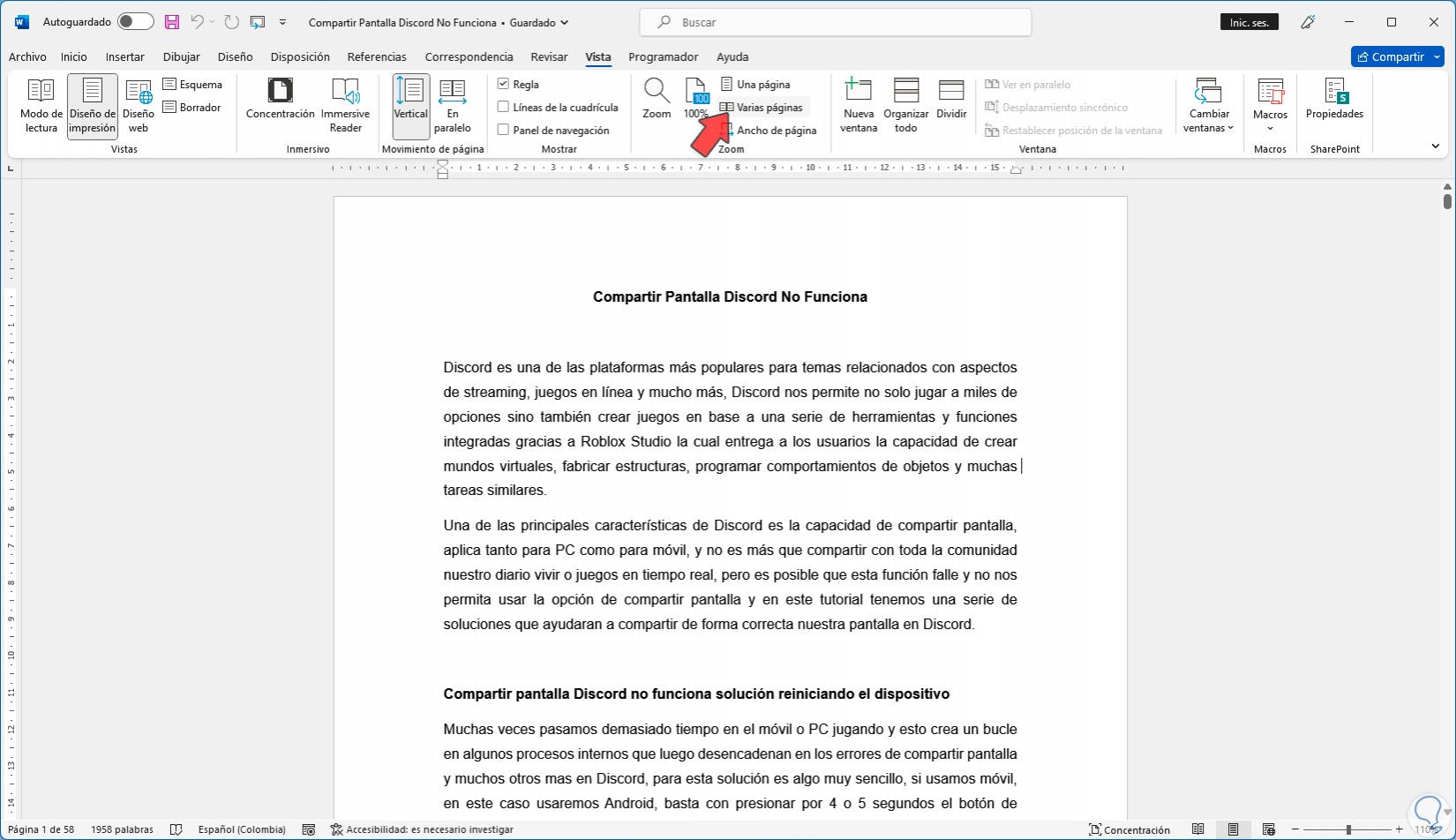The width and height of the screenshot is (1456, 840).
Task: Select Vertical page movement
Action: tap(411, 106)
